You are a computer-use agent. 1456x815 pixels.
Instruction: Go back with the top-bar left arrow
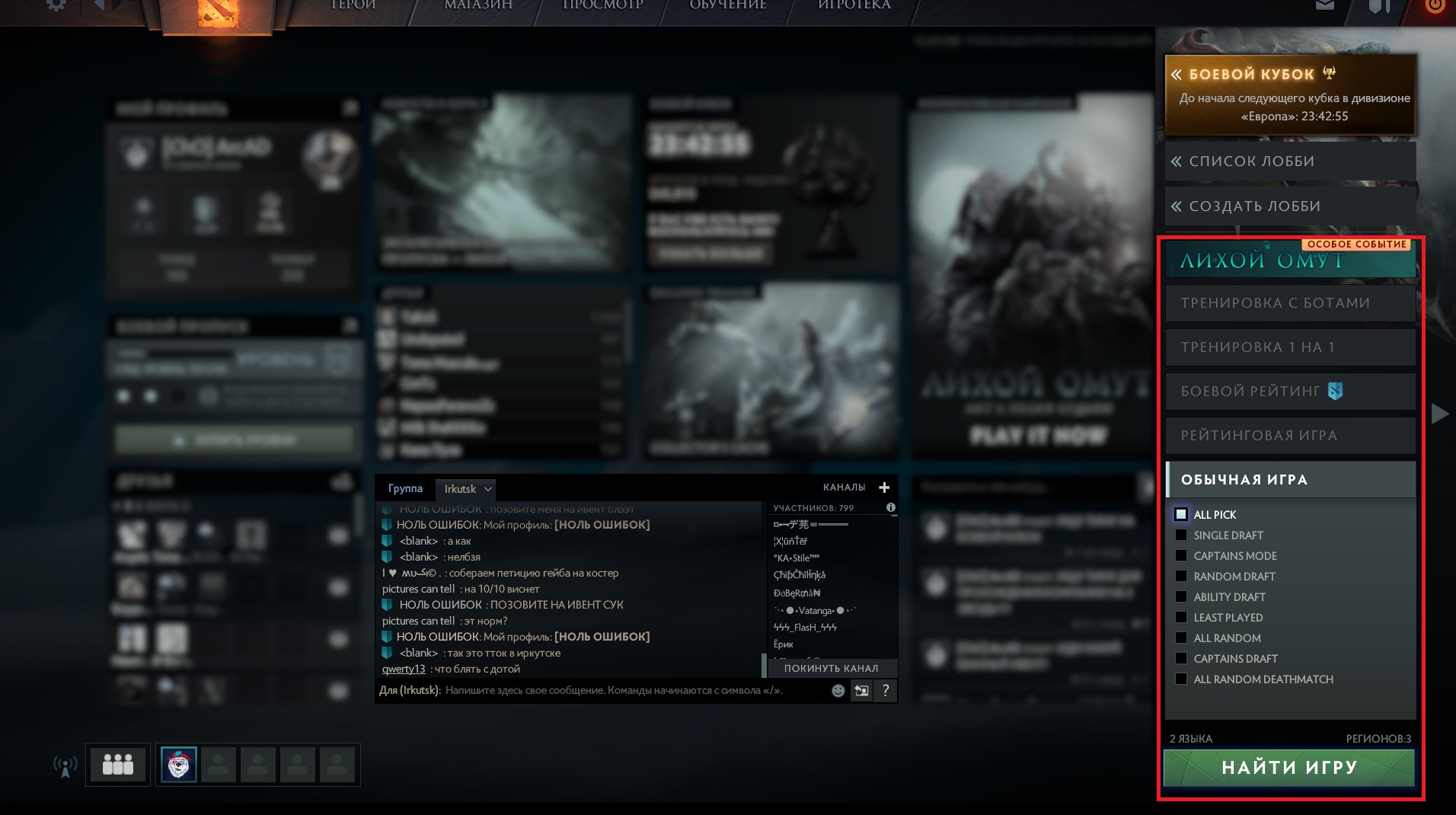pyautogui.click(x=99, y=5)
